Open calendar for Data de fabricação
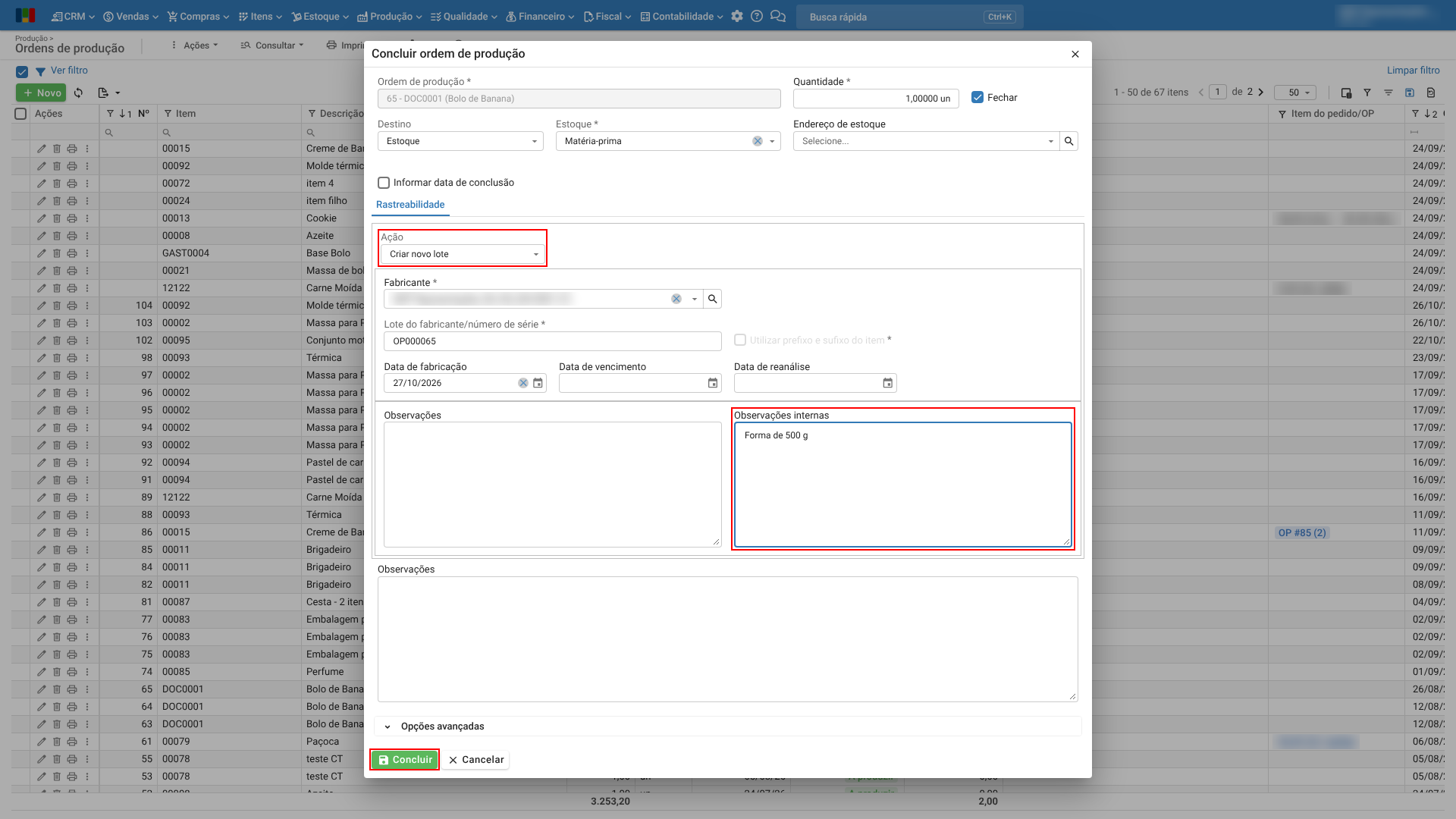 pyautogui.click(x=538, y=383)
